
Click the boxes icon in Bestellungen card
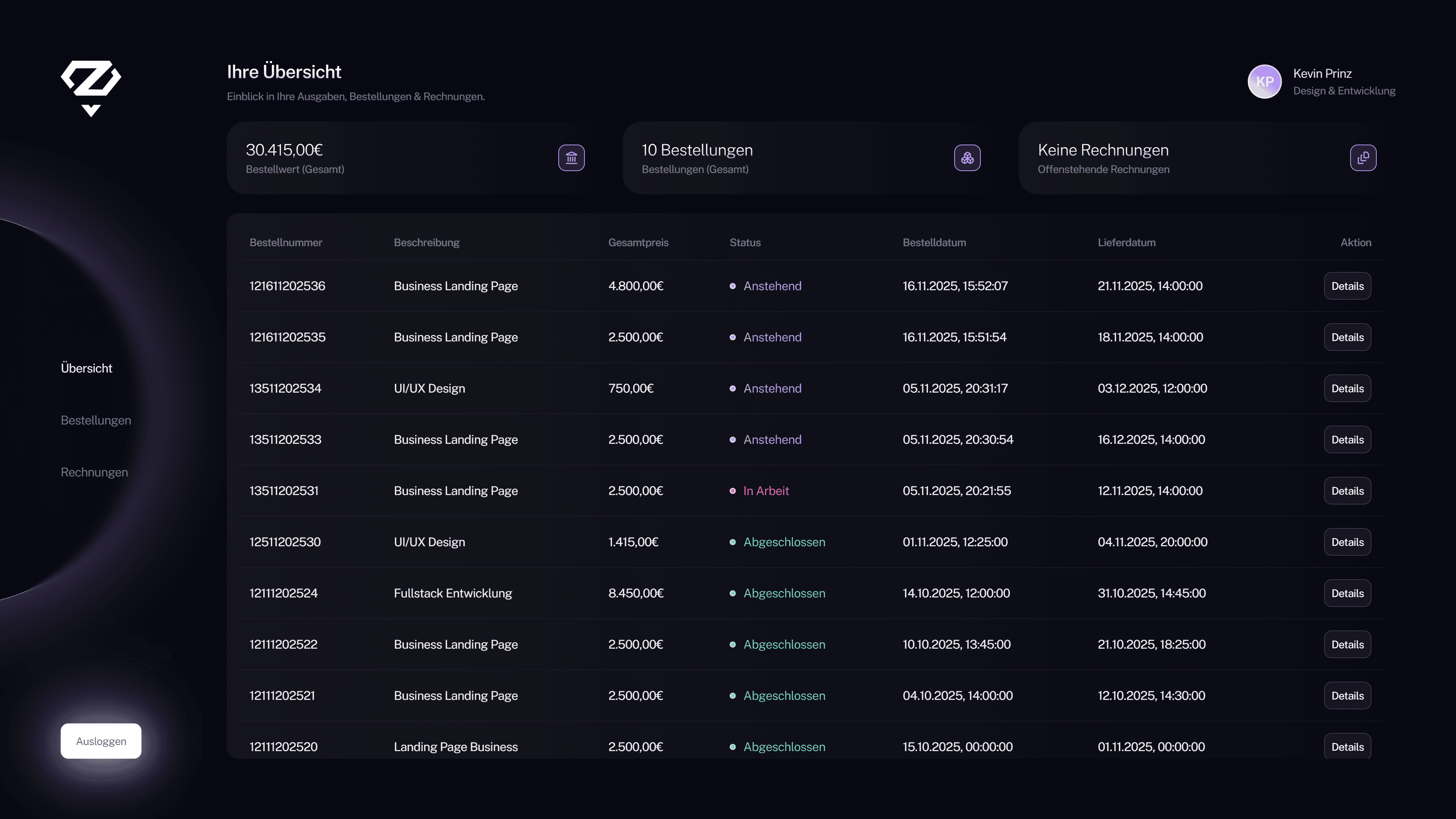[x=967, y=158]
